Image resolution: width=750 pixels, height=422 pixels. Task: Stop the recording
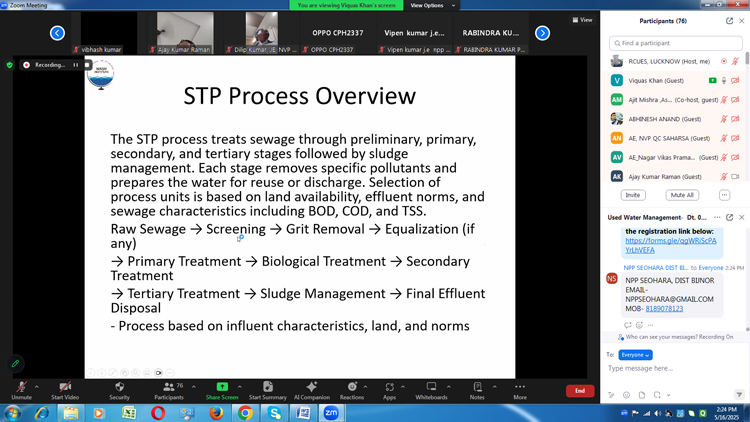(x=87, y=65)
